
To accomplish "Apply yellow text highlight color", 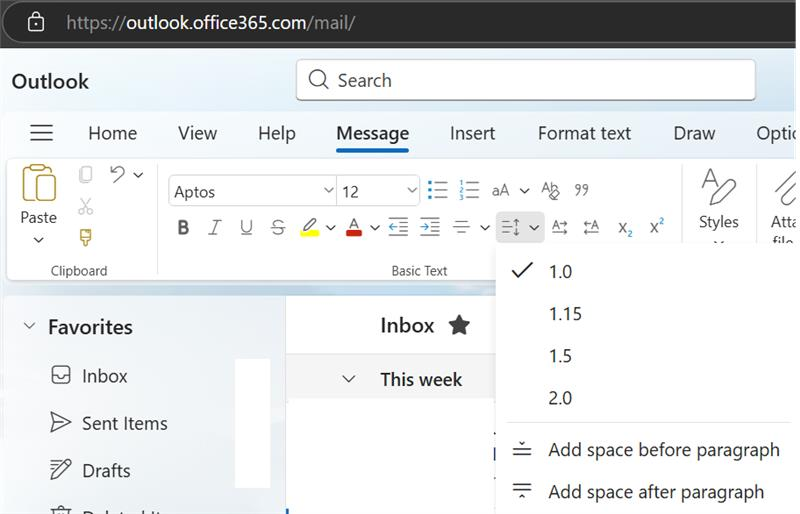I will (x=310, y=227).
